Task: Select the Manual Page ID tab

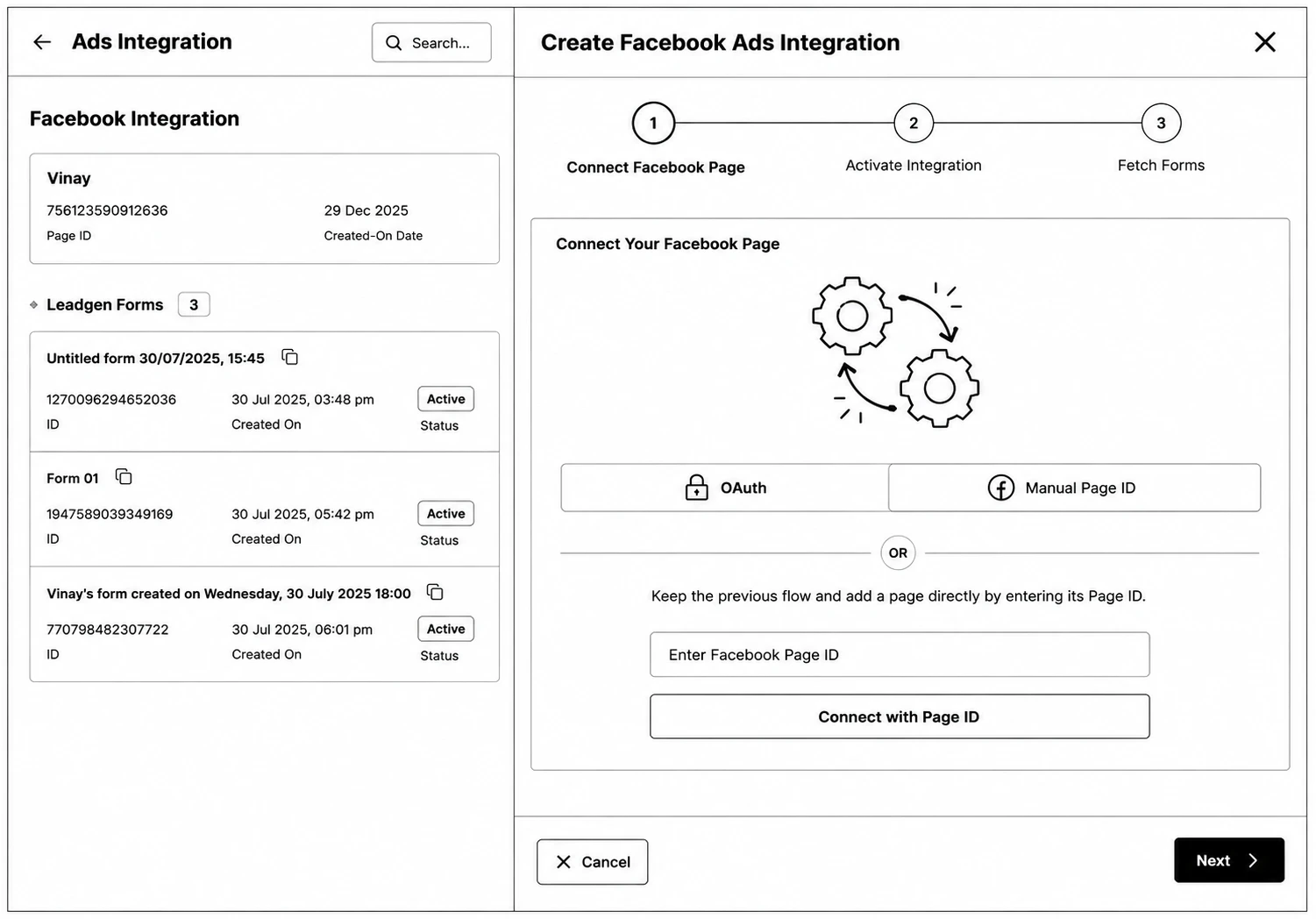Action: click(x=1075, y=488)
